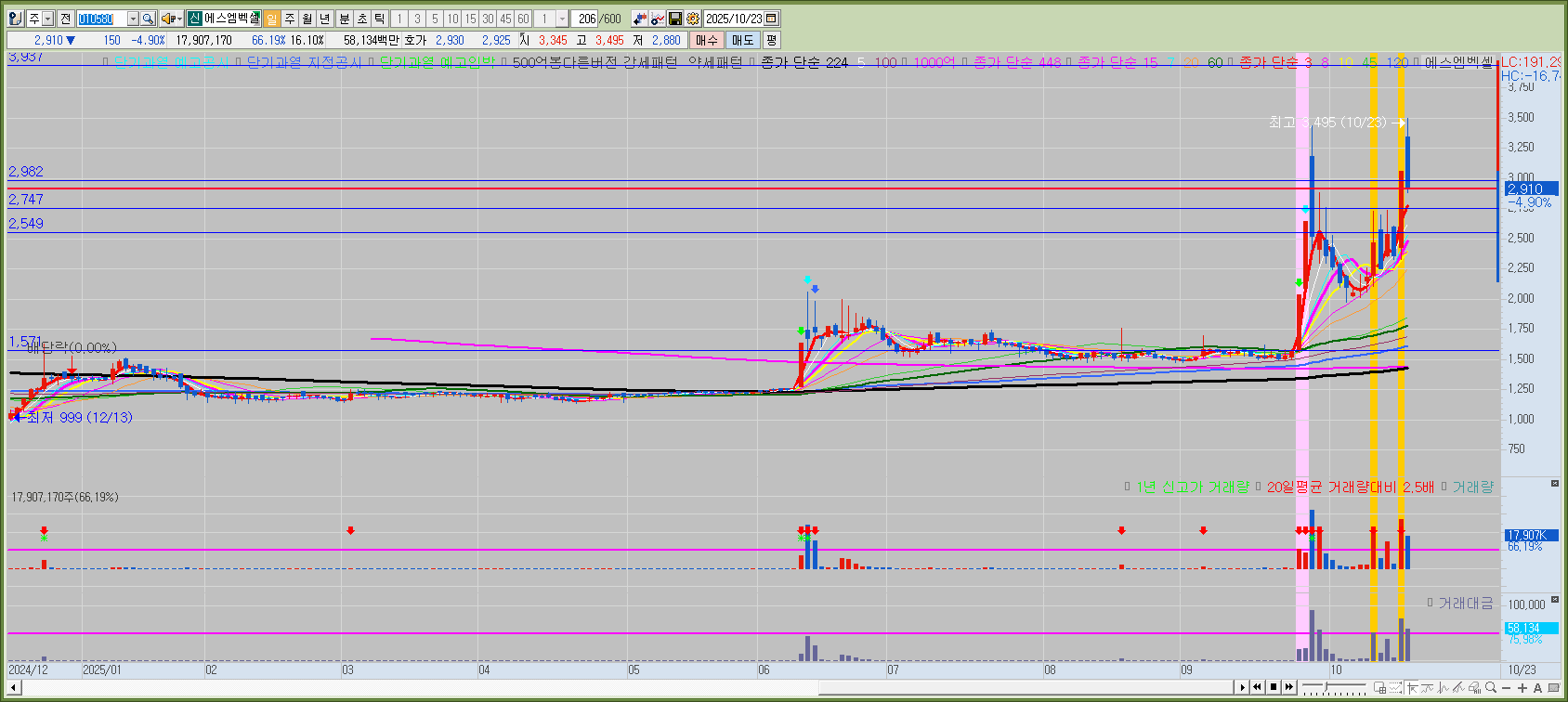This screenshot has height=702, width=1568.
Task: Click the horizontal chart scrollbar thumb
Action: [1026, 687]
